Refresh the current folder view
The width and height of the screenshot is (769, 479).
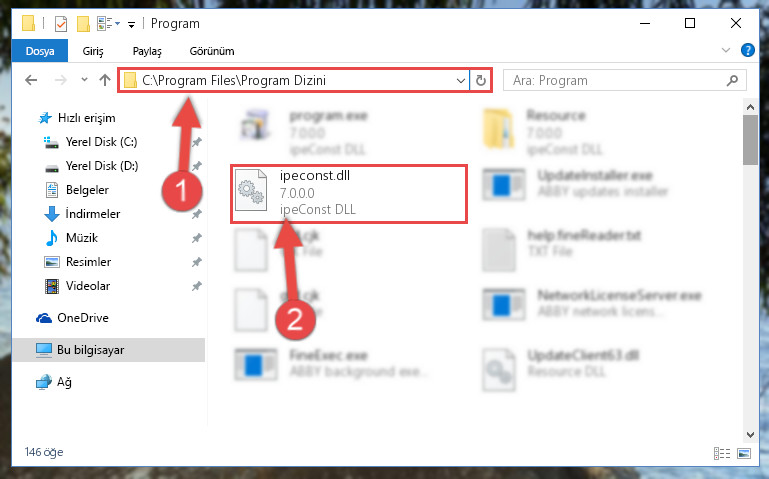pyautogui.click(x=481, y=80)
